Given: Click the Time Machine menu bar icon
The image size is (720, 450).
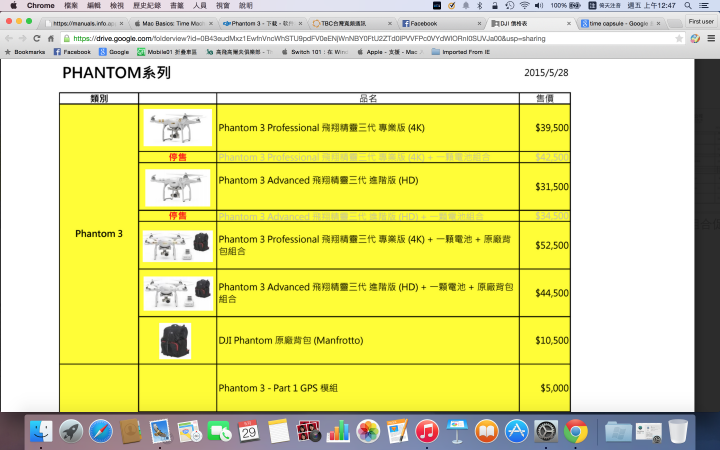Looking at the screenshot, I should tap(510, 6).
